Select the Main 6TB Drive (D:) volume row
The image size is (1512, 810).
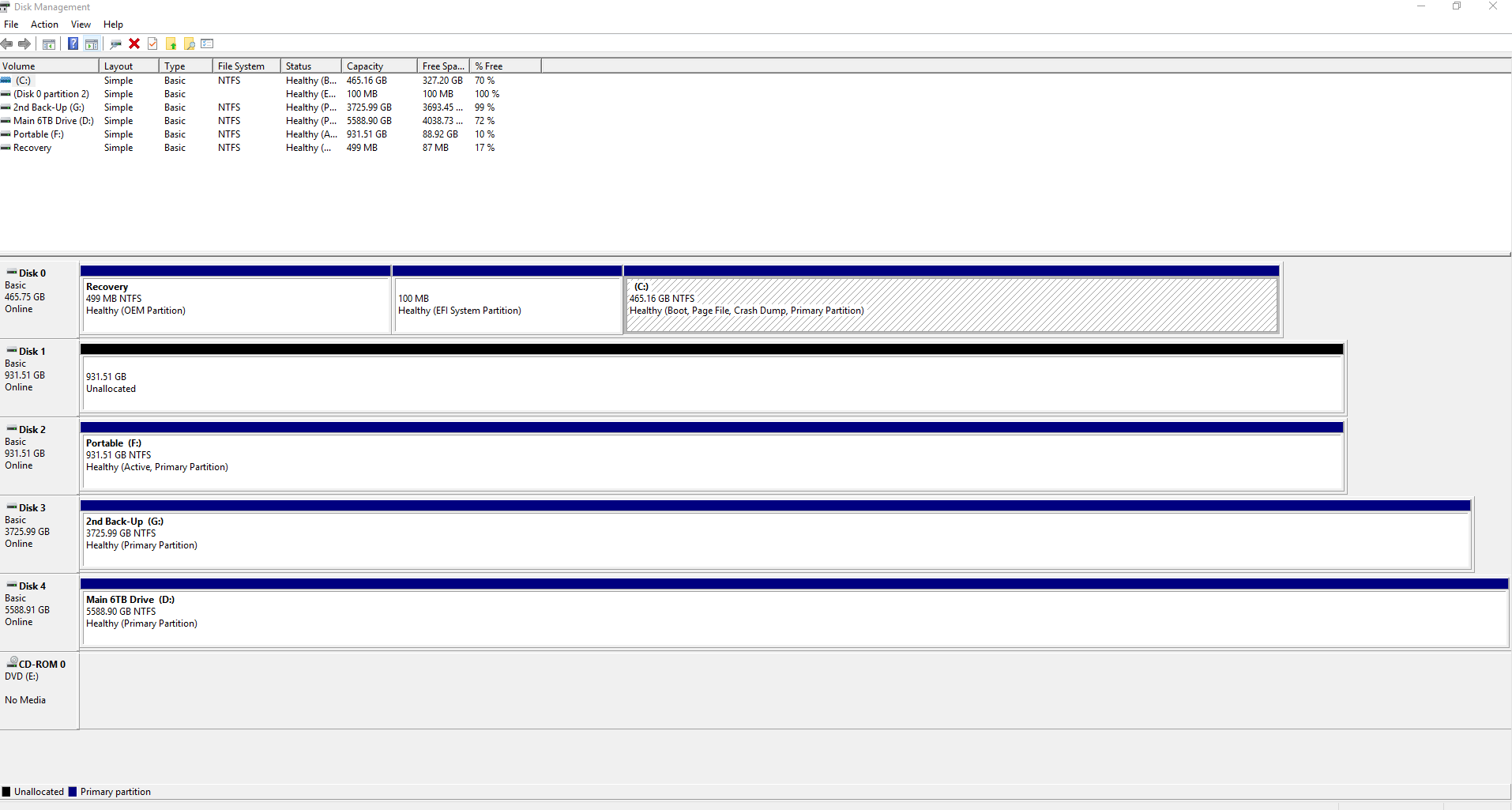tap(271, 121)
